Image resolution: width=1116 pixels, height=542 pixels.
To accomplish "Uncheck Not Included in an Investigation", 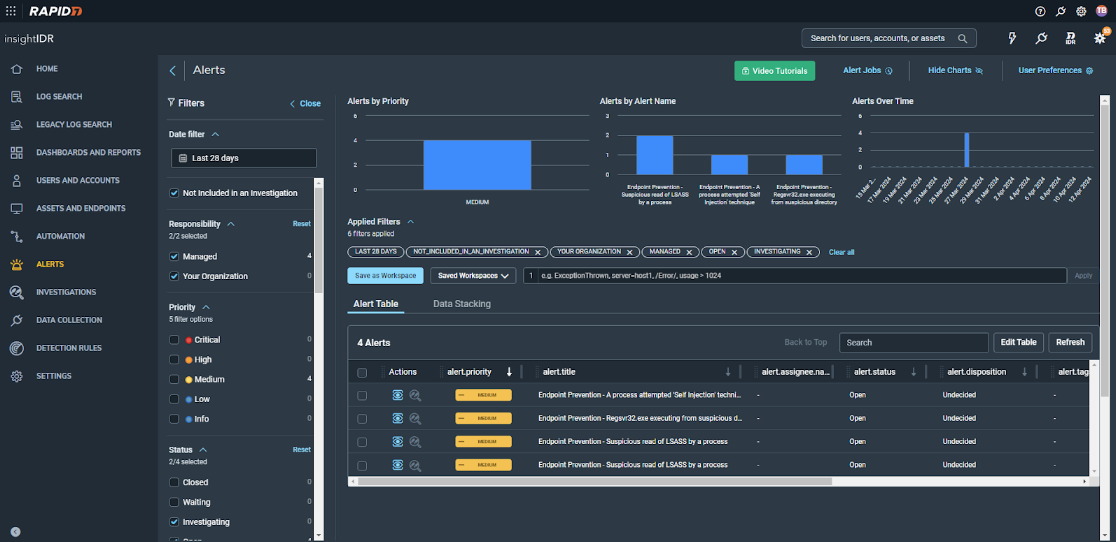I will point(175,193).
